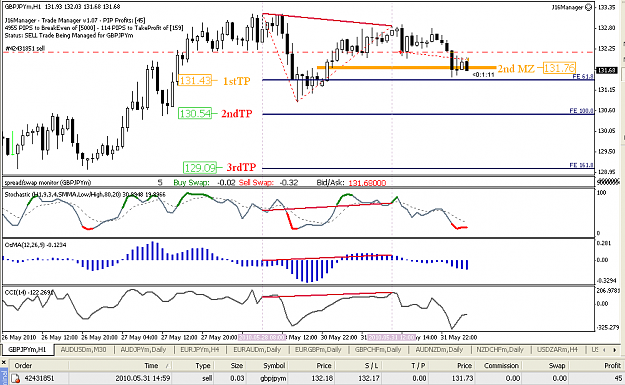Switch to the NZDCHFm,Daily chart tab
This screenshot has width=625, height=385.
[x=500, y=350]
